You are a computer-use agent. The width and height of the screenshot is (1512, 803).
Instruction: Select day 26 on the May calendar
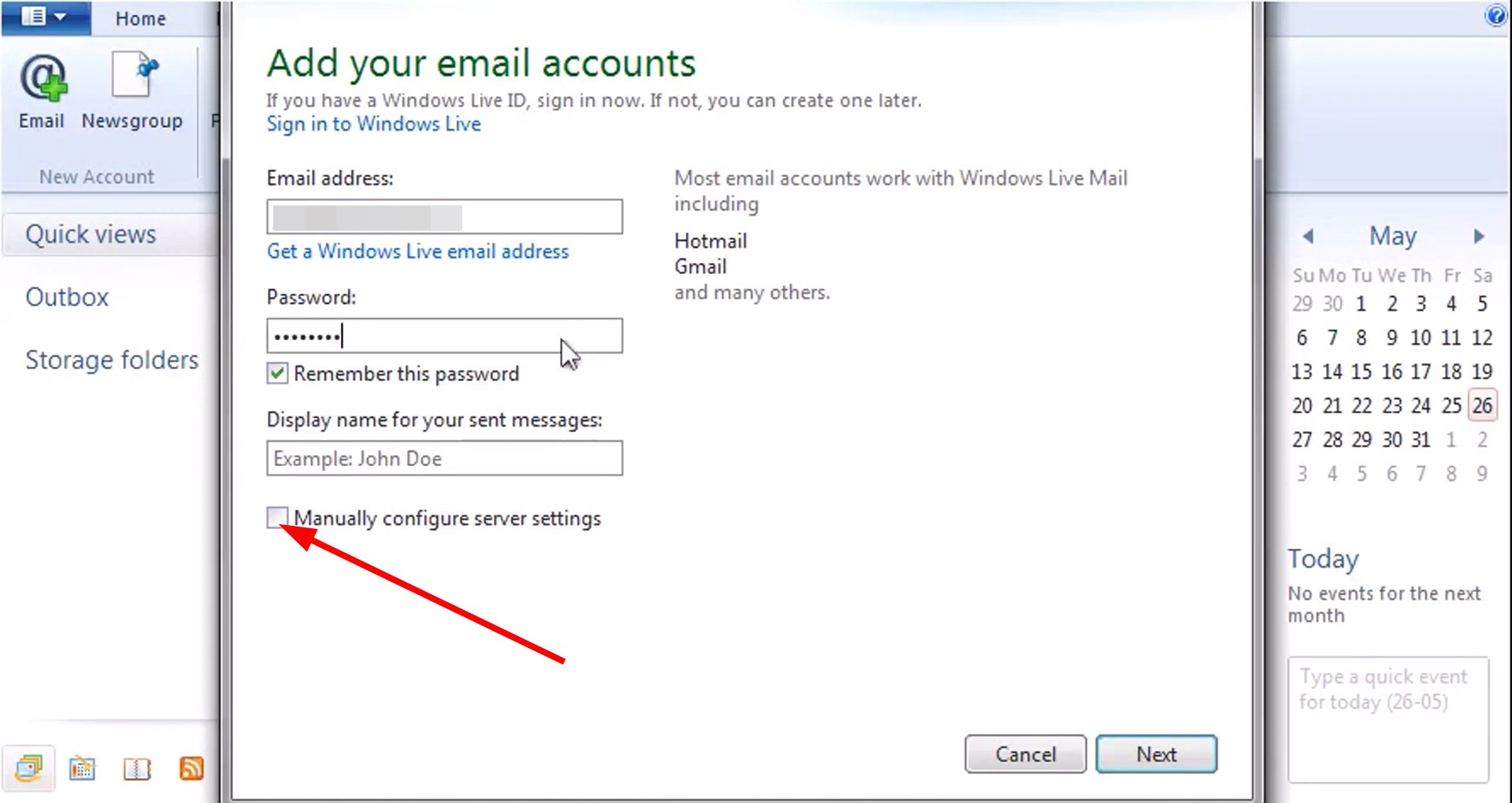1482,405
